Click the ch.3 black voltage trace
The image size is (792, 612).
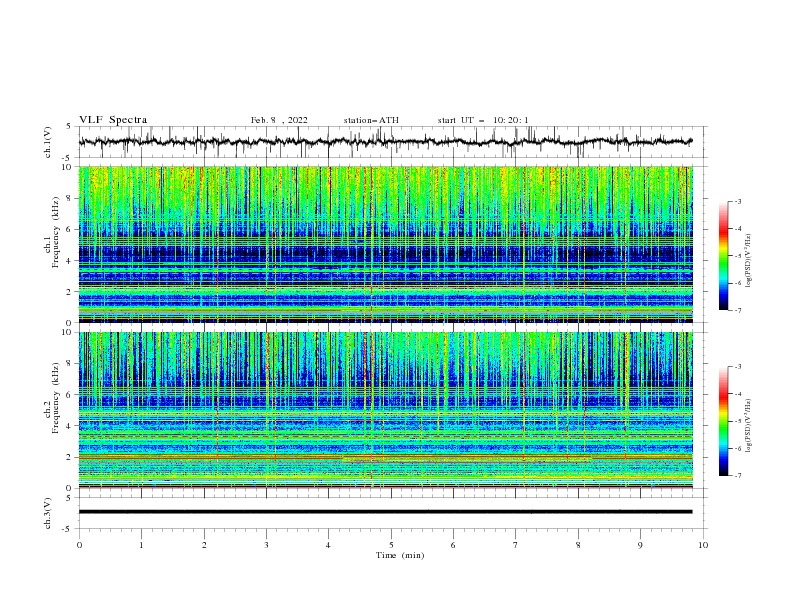(x=385, y=512)
